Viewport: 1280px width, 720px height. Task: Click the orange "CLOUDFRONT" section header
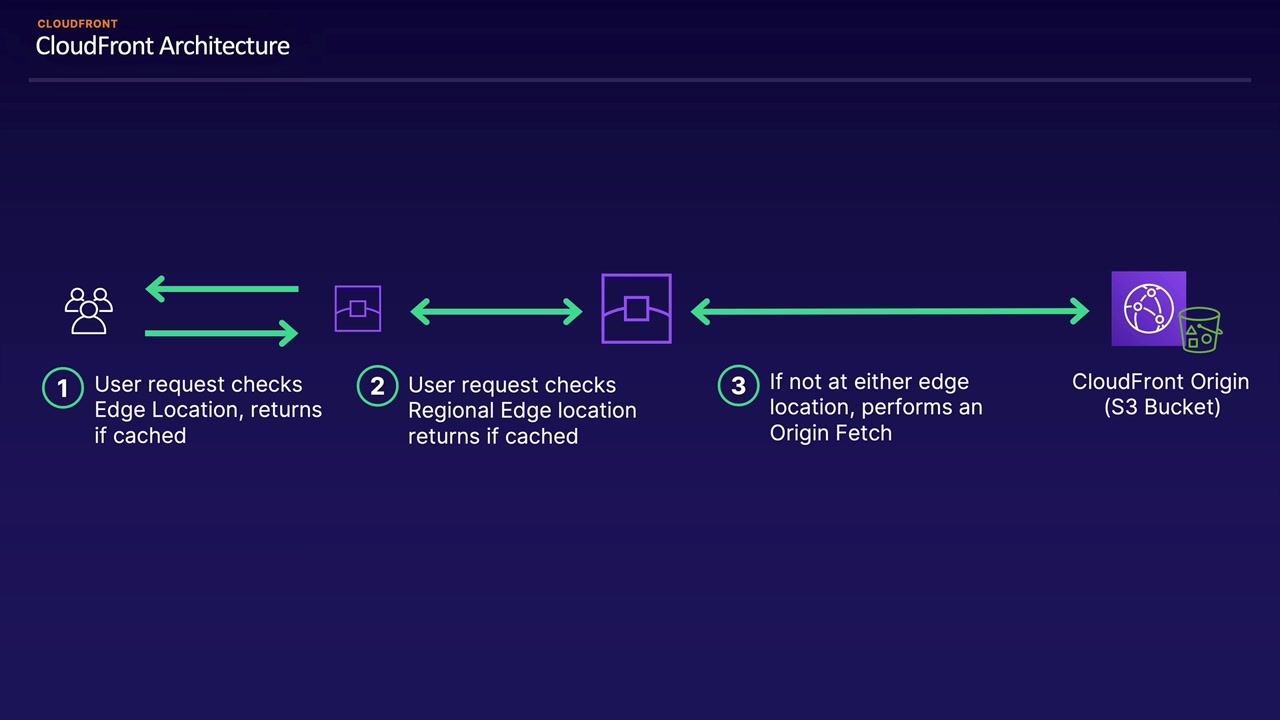click(x=77, y=23)
